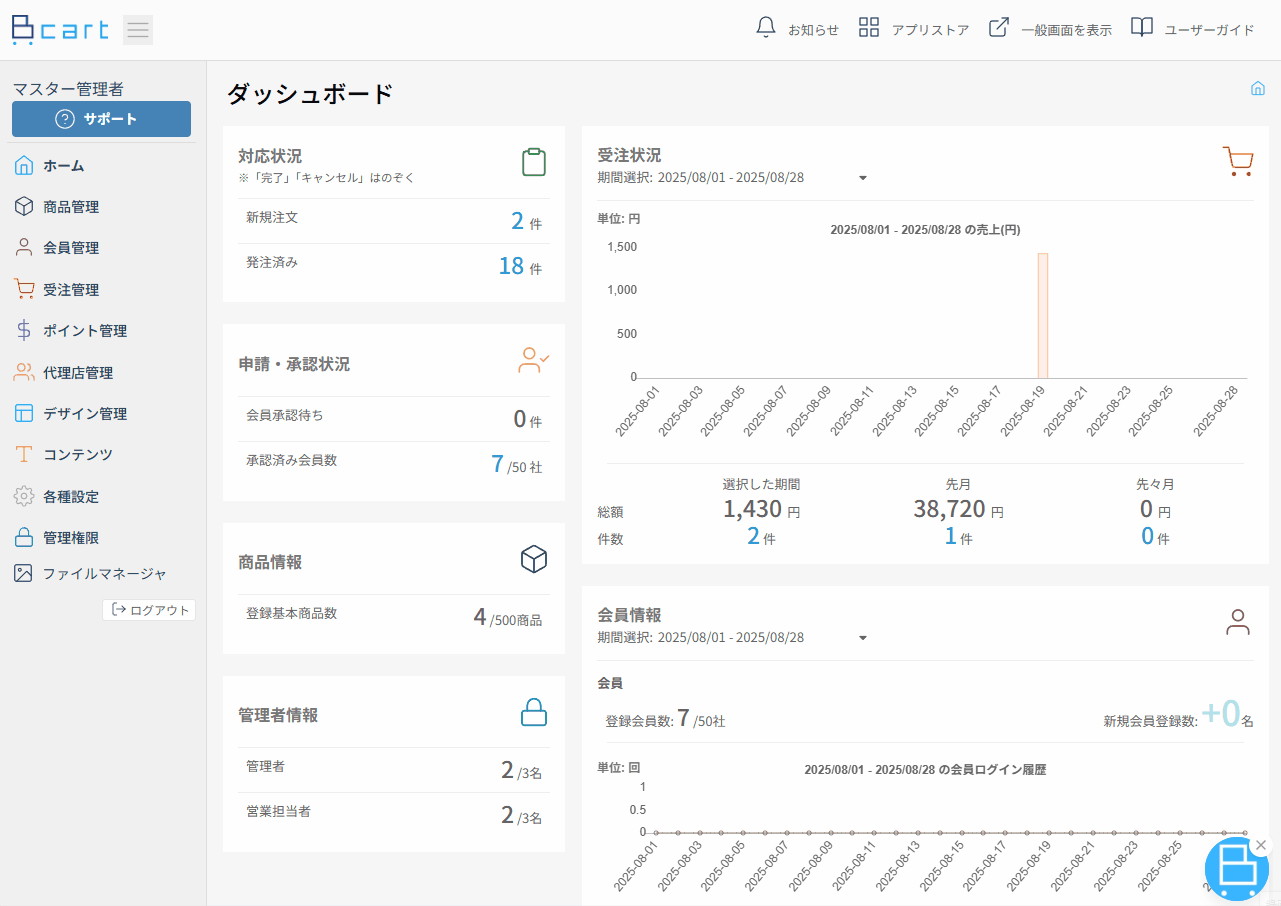Open the お知らせ bell notifications
The height and width of the screenshot is (906, 1281).
pos(766,28)
